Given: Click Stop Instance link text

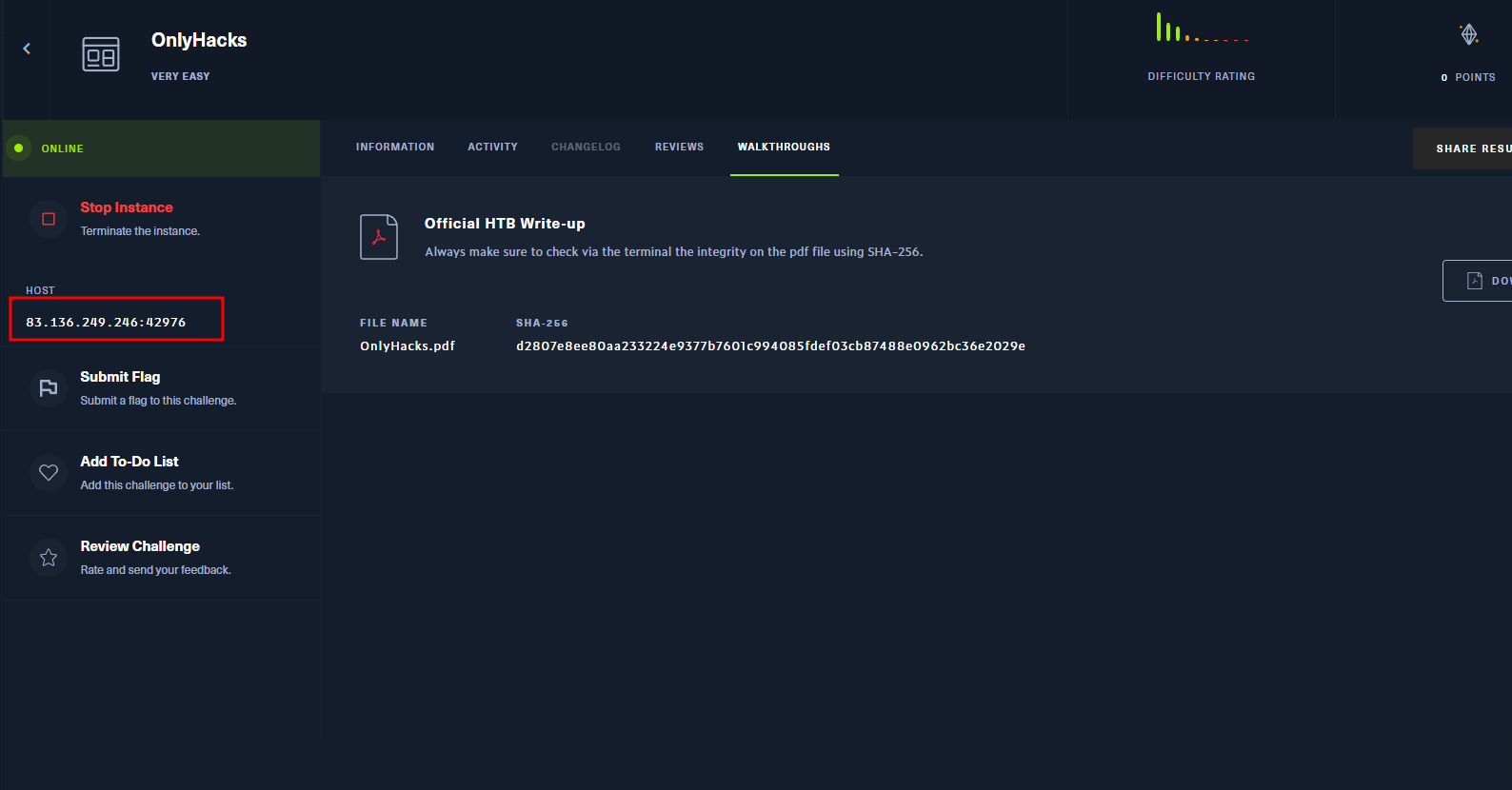Looking at the screenshot, I should (x=127, y=207).
